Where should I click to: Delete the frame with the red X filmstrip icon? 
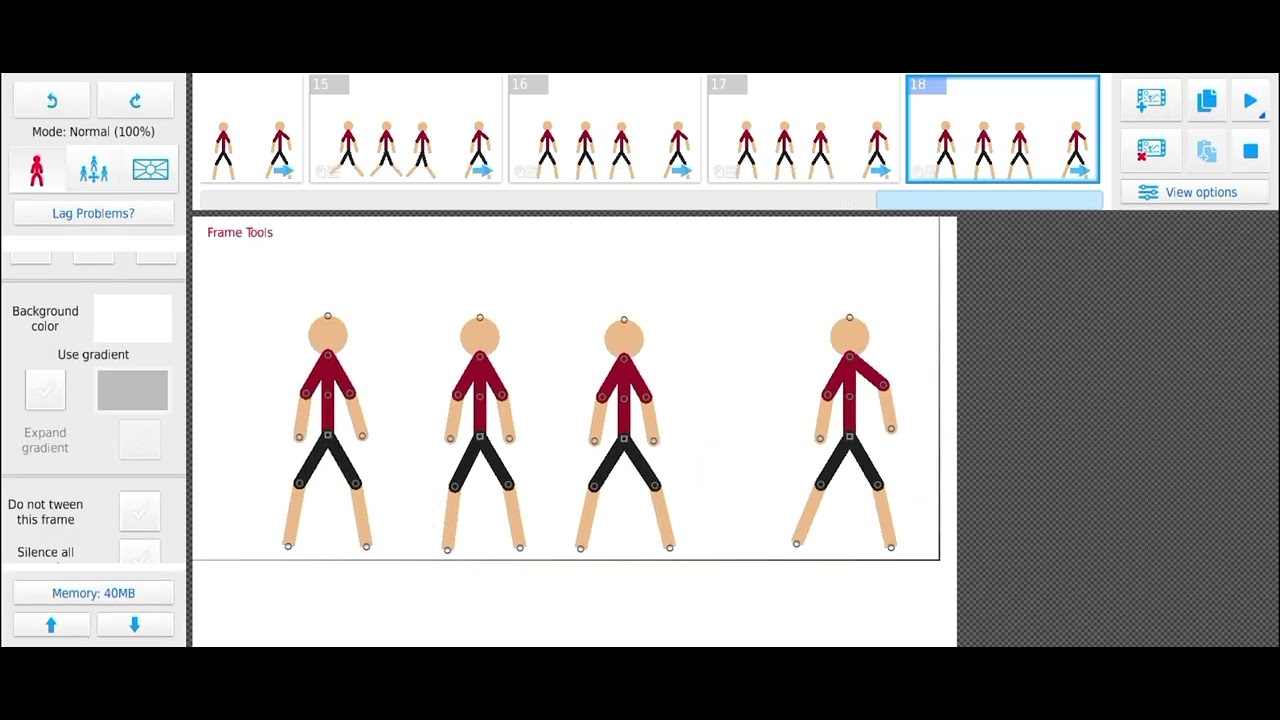click(x=1151, y=151)
